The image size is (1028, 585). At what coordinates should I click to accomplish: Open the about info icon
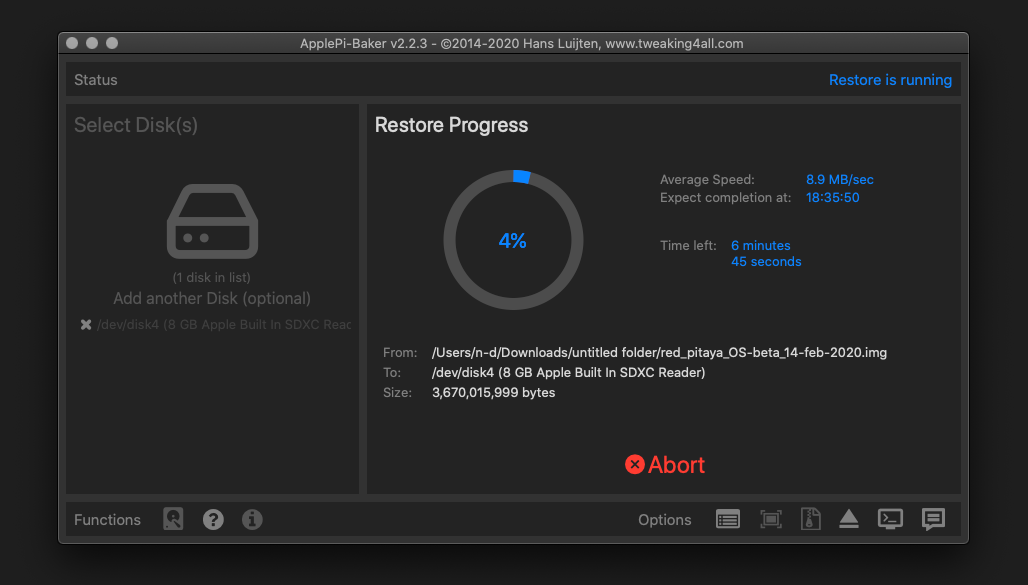click(x=252, y=519)
